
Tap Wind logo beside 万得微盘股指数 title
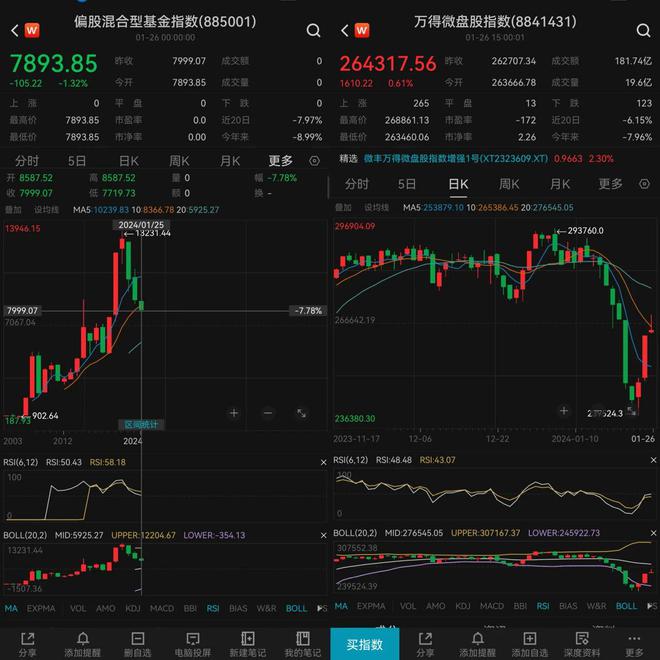(x=362, y=30)
